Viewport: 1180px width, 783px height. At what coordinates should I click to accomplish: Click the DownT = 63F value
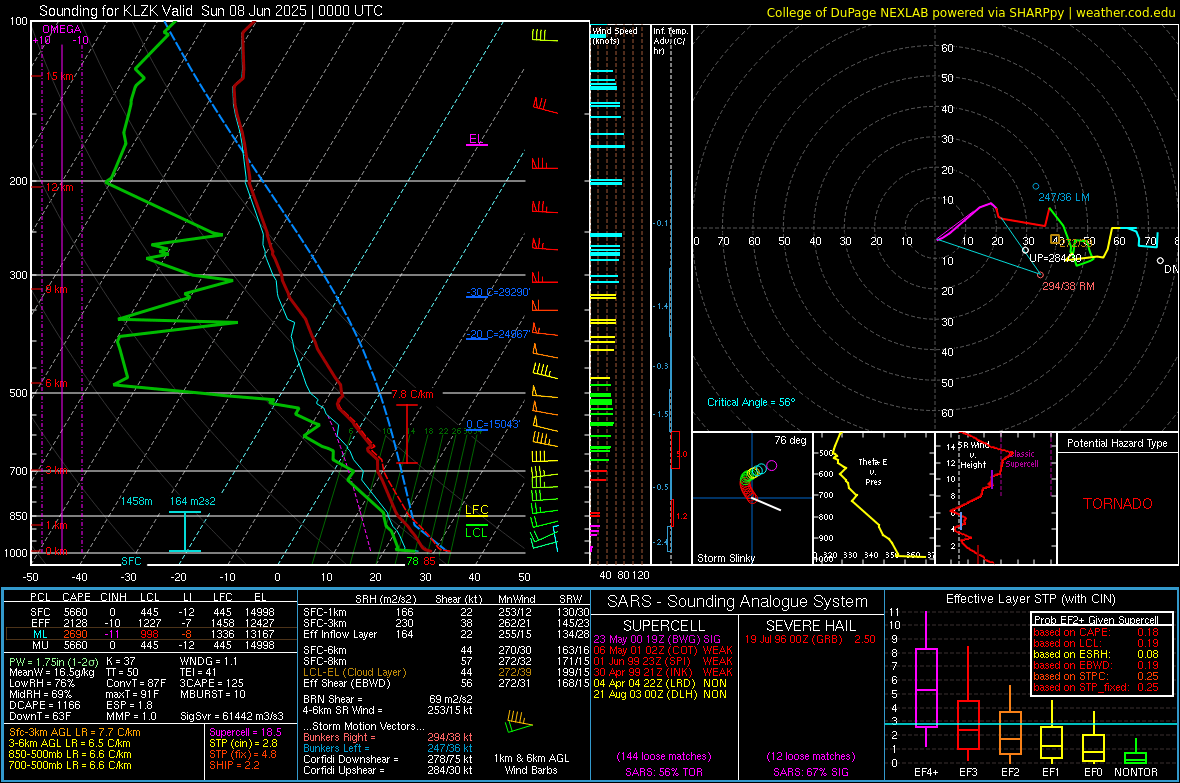(40, 717)
